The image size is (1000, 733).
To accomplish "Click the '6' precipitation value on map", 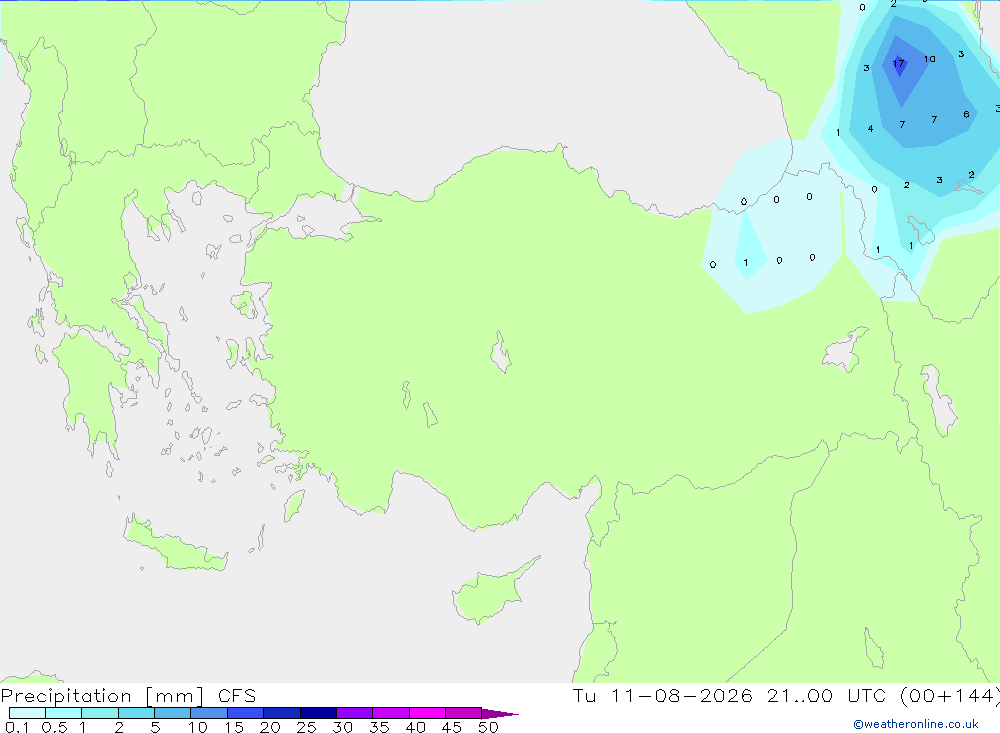I will point(966,114).
